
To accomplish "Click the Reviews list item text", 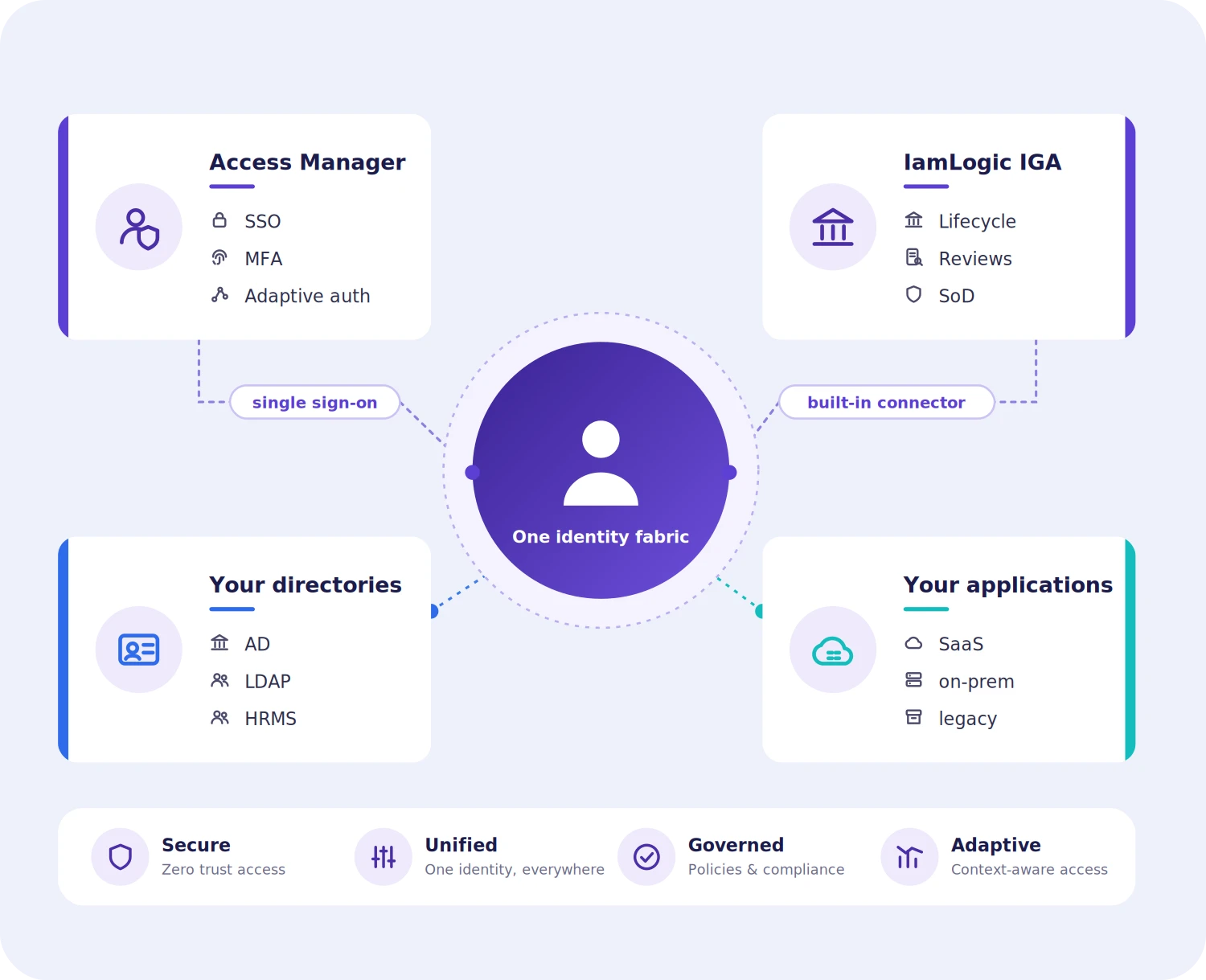I will pyautogui.click(x=975, y=259).
